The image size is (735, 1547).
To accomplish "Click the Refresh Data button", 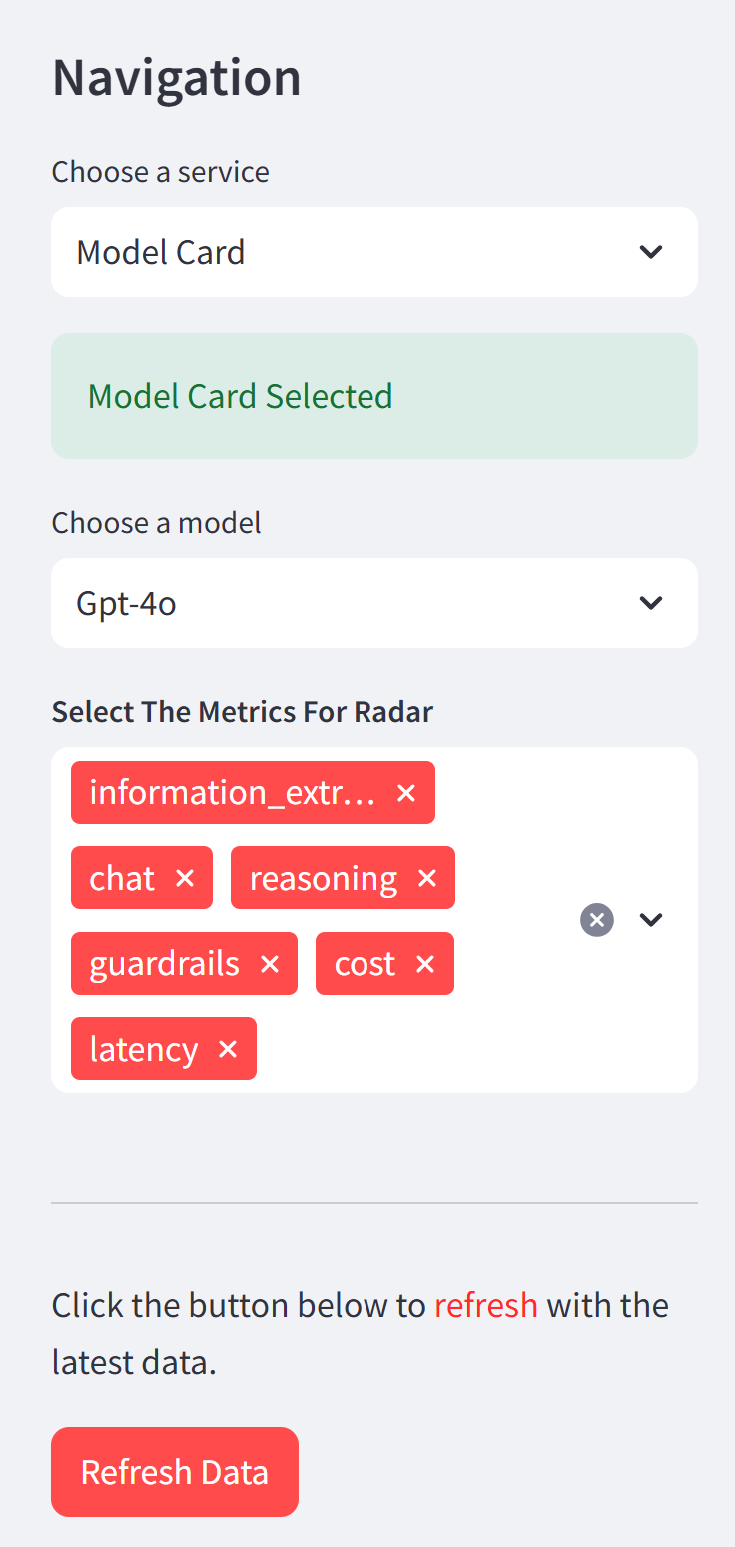I will (x=175, y=1471).
